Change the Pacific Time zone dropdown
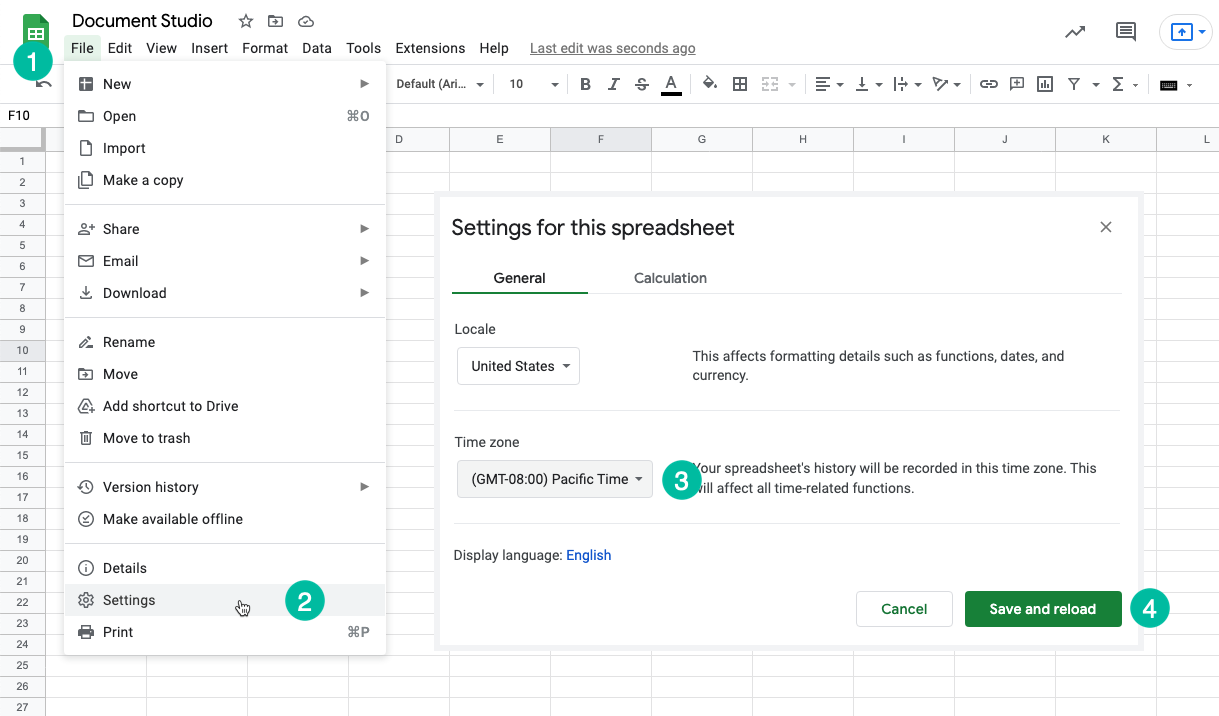Image resolution: width=1219 pixels, height=716 pixels. tap(554, 479)
